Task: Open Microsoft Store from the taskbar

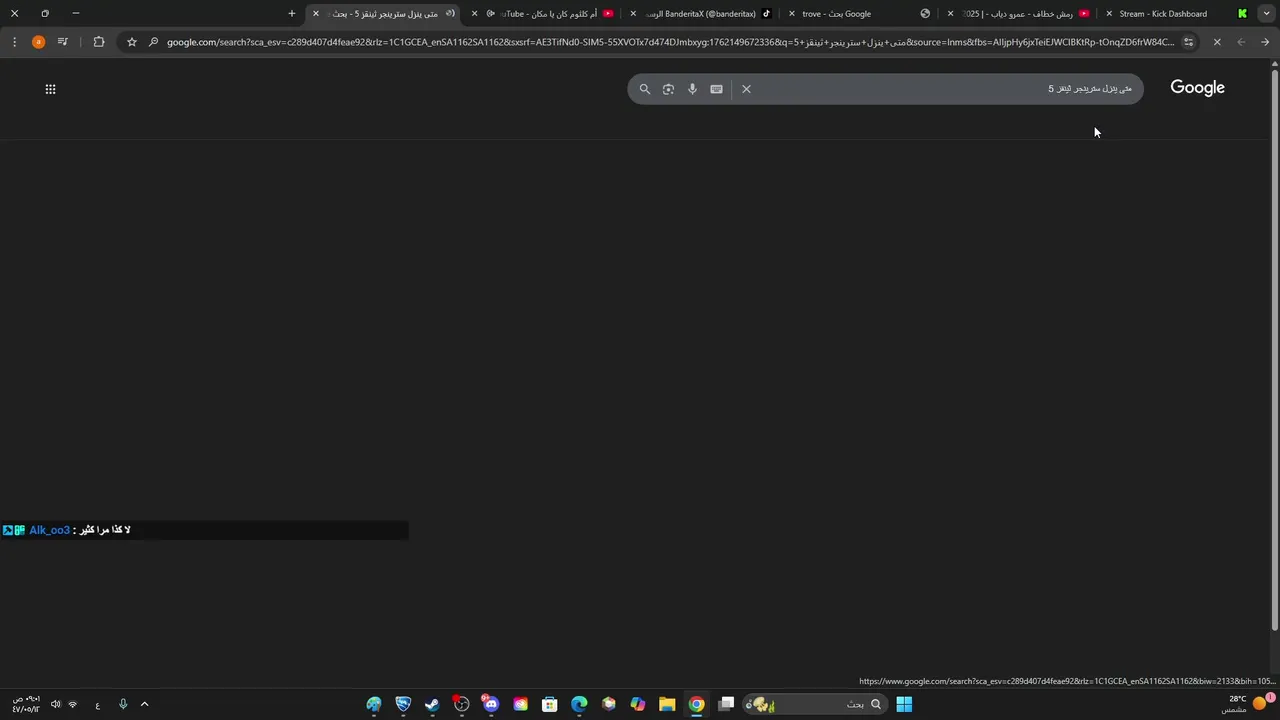Action: pos(549,704)
